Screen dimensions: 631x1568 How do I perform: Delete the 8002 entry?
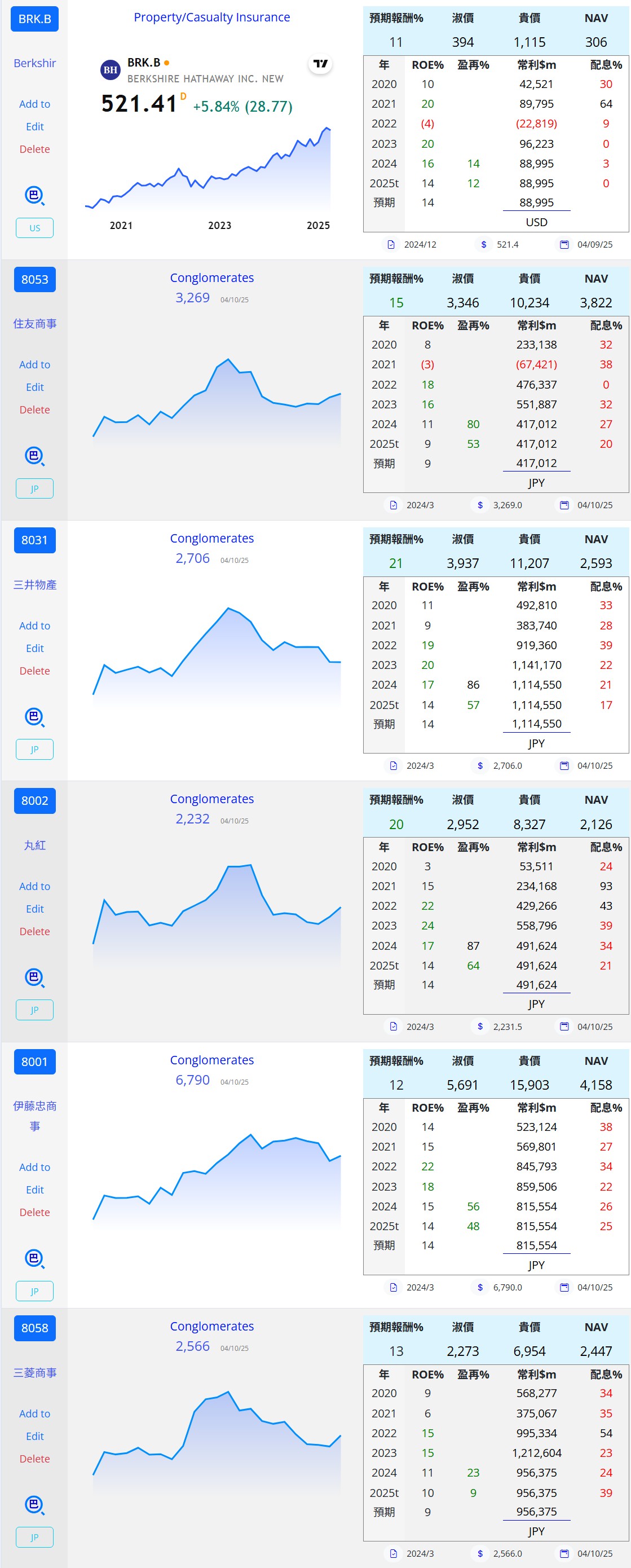click(35, 931)
